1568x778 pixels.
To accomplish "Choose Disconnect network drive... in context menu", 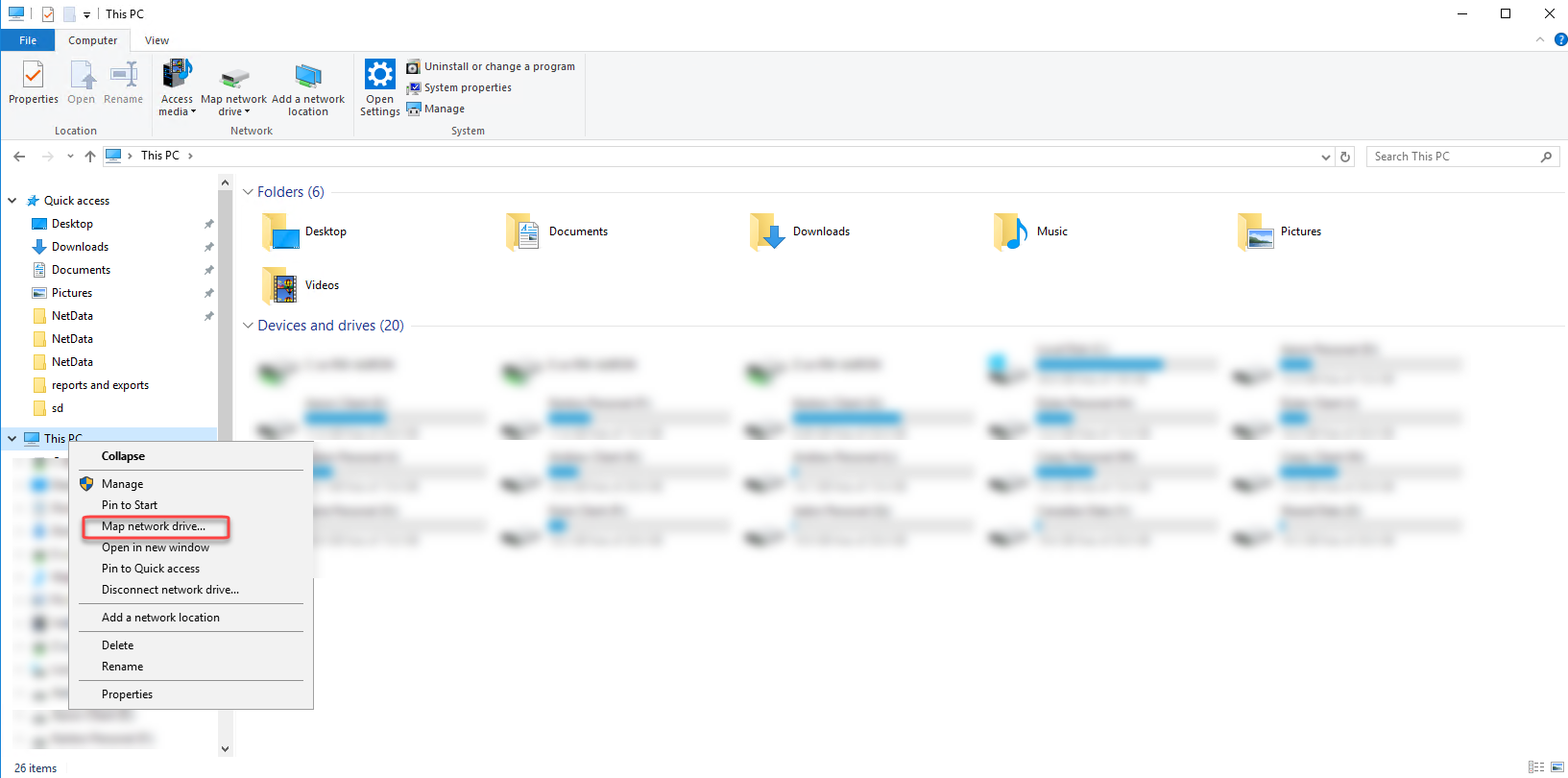I will 191,590.
